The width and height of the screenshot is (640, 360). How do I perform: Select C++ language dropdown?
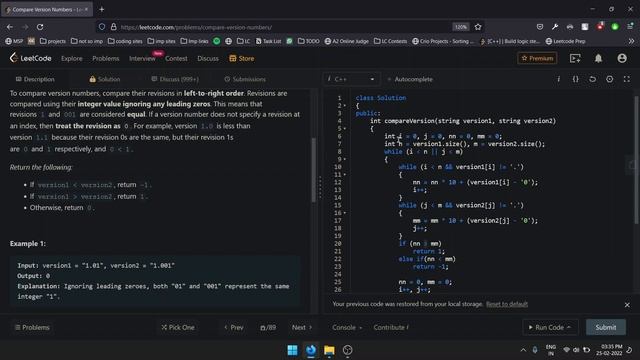point(351,79)
